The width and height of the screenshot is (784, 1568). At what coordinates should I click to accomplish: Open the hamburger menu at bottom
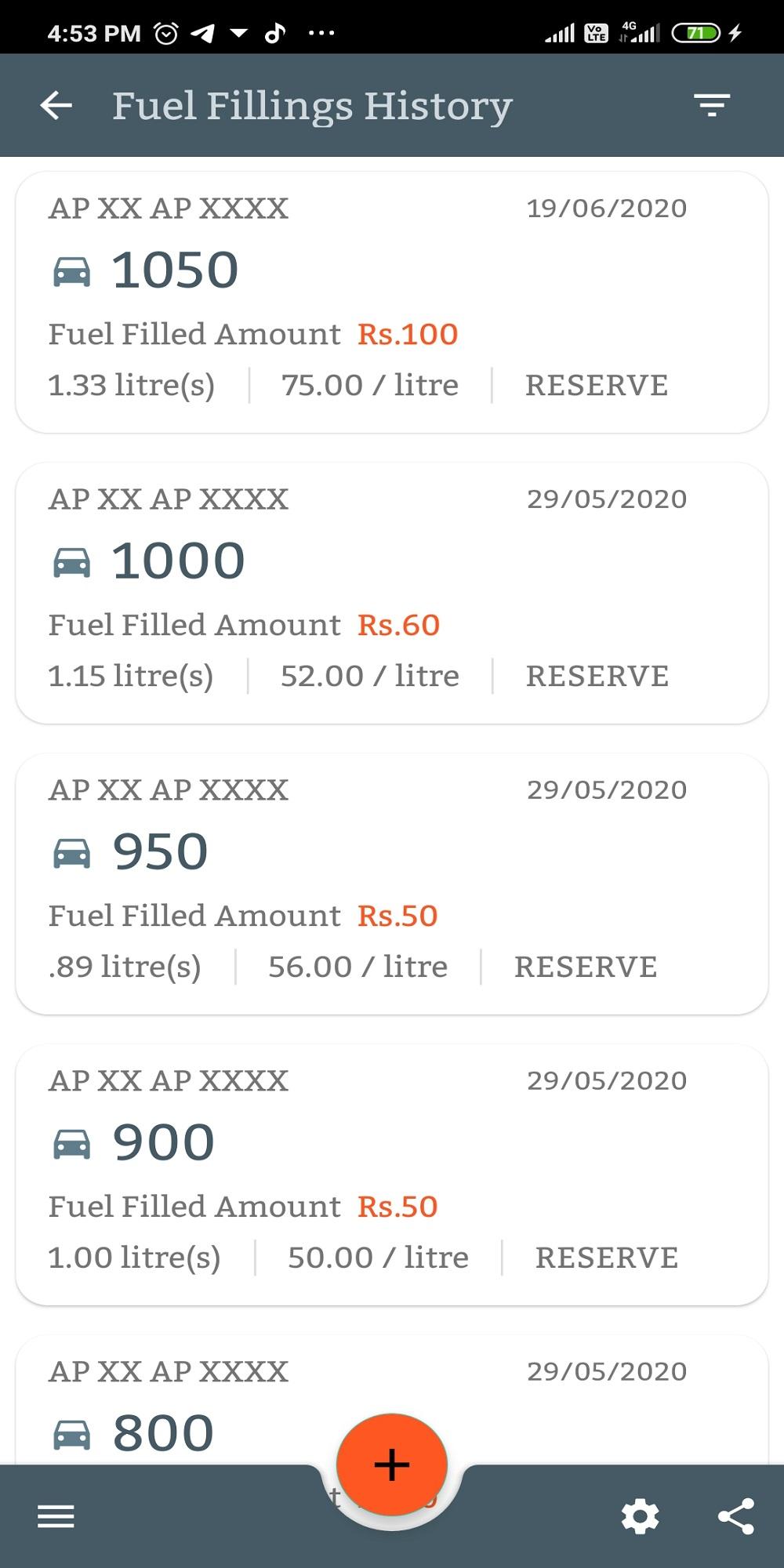pos(56,1516)
